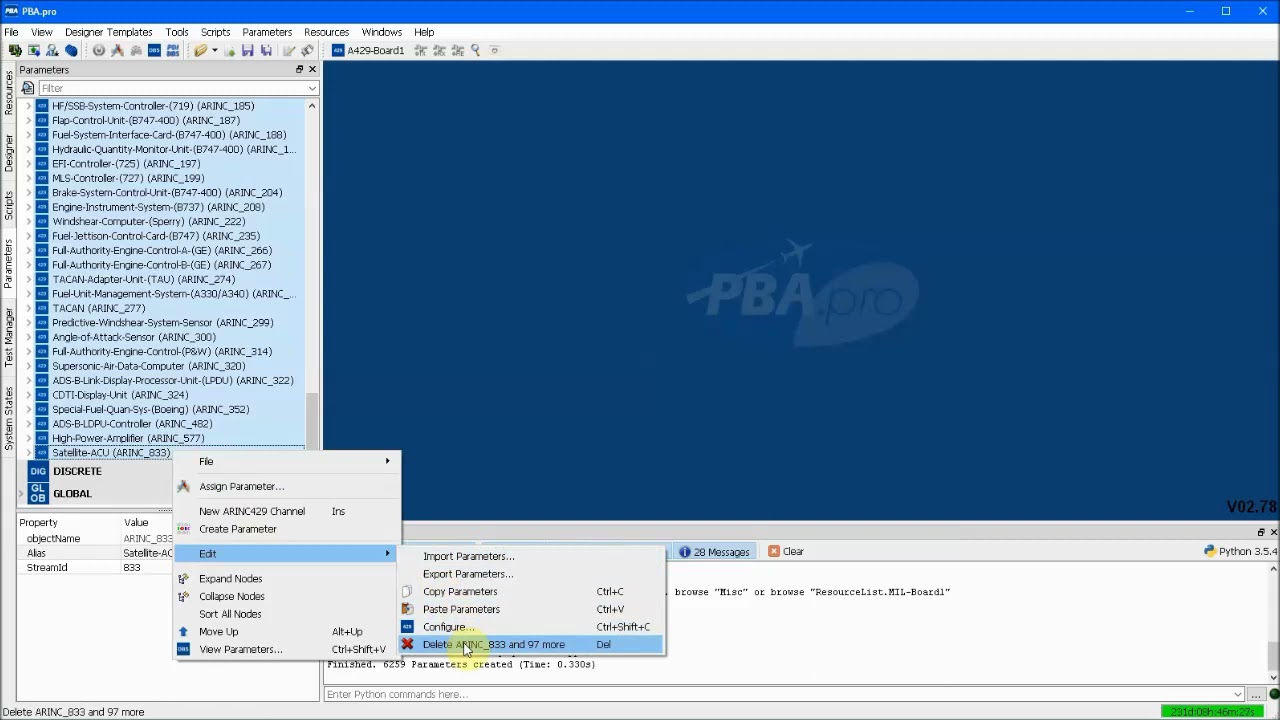This screenshot has height=720, width=1280.
Task: Select Move Up in the context menu
Action: (287, 631)
